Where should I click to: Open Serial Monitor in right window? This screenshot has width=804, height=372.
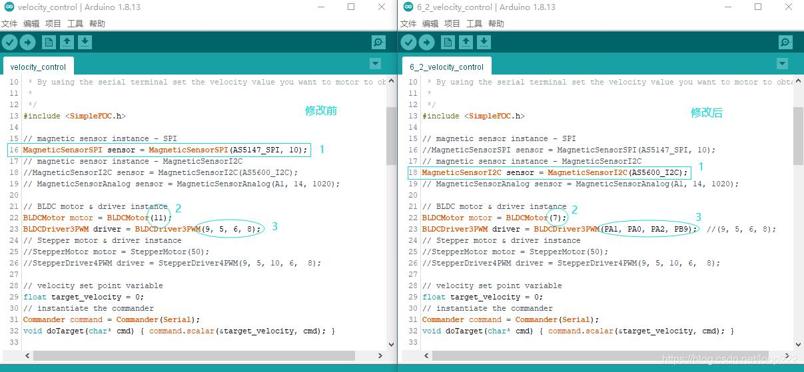785,42
